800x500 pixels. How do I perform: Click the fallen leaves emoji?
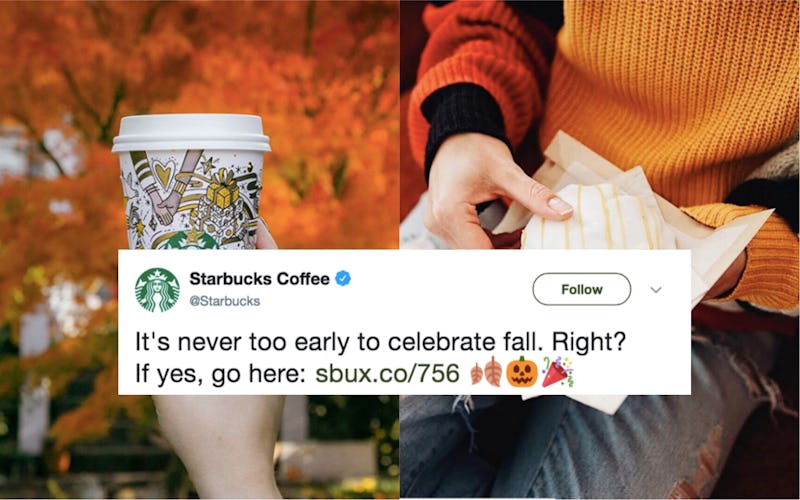click(x=486, y=373)
